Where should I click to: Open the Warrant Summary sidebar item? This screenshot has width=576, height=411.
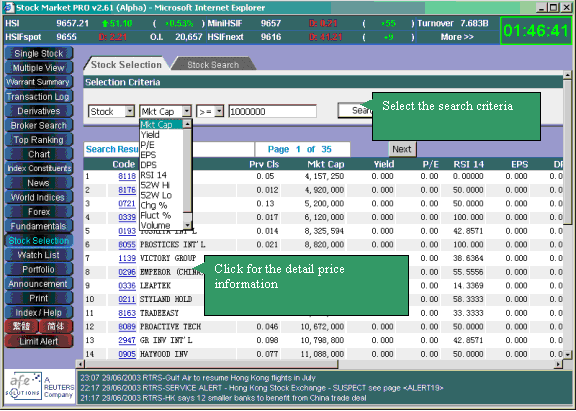pyautogui.click(x=39, y=82)
